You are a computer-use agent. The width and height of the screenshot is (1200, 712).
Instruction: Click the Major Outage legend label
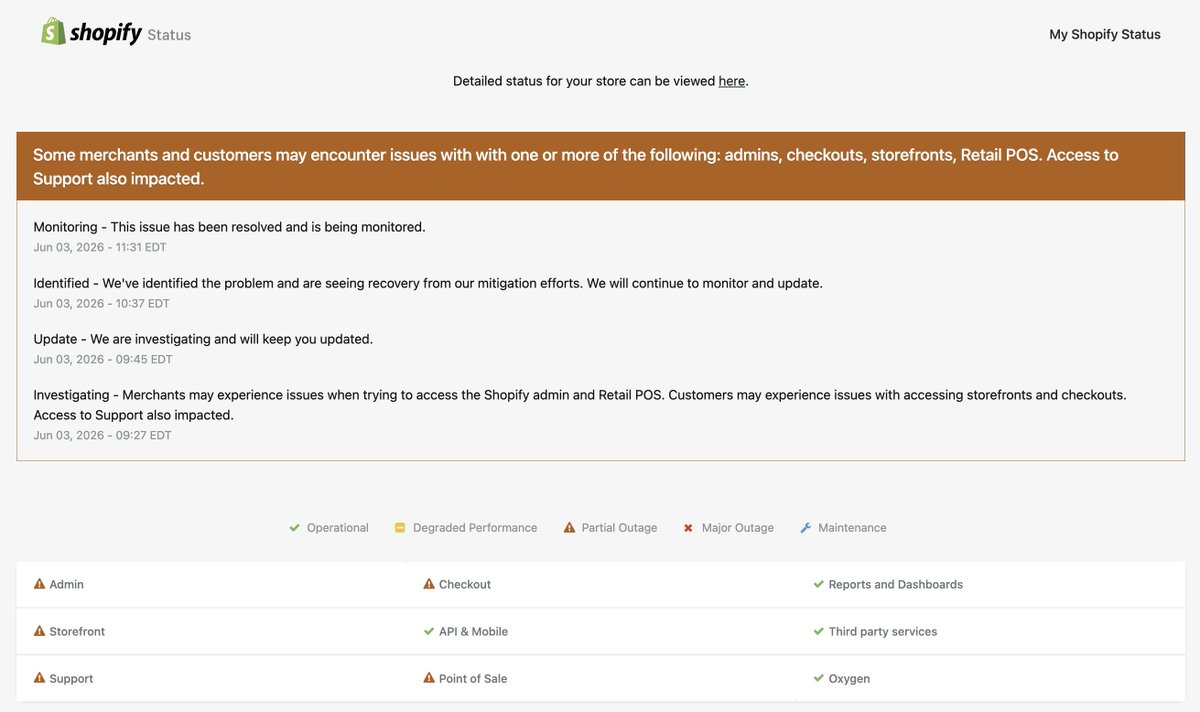(x=738, y=527)
